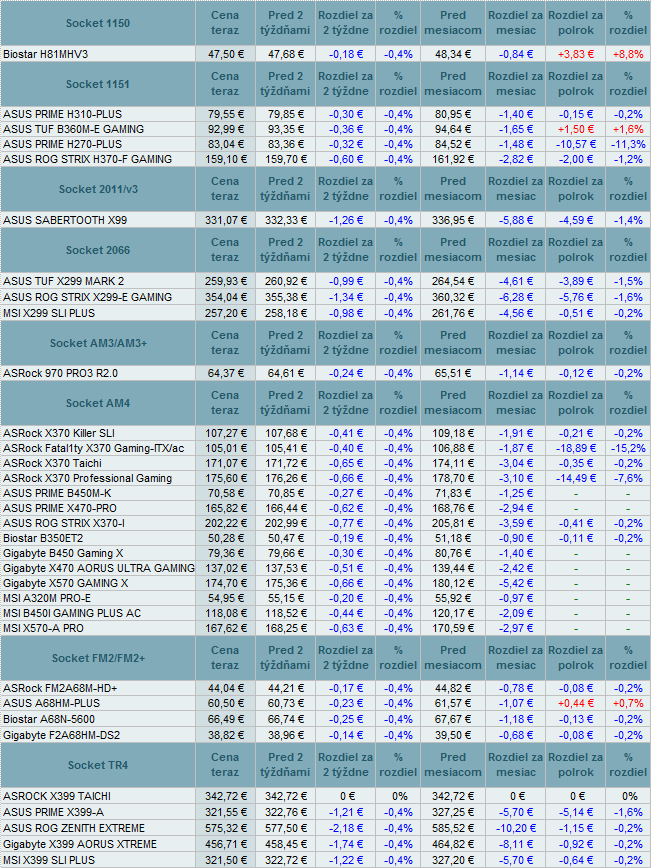Select the MSI X299 SLI PLUS name
This screenshot has width=651, height=868.
tap(49, 313)
